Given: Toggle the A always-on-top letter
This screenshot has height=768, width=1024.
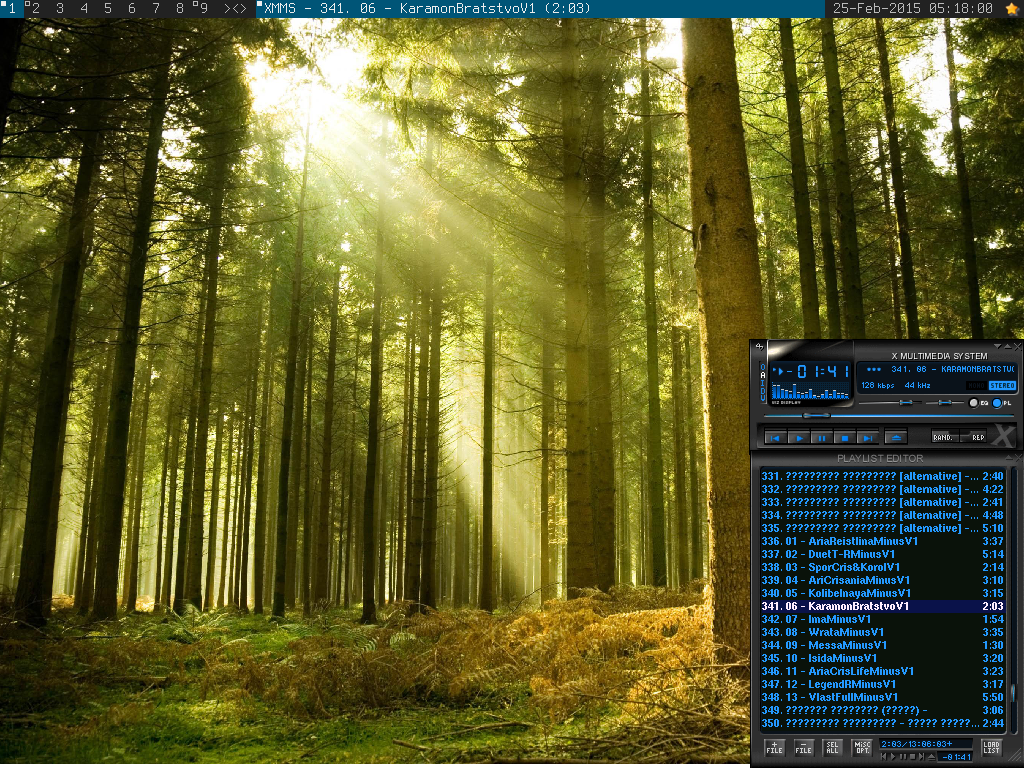Looking at the screenshot, I should tap(763, 376).
